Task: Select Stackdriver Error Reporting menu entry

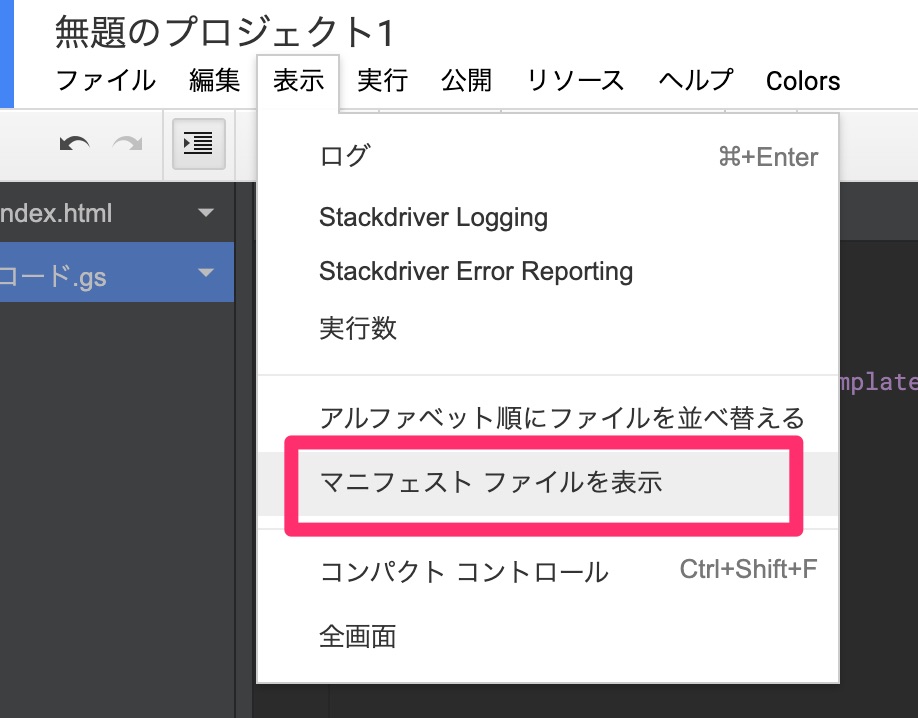Action: tap(476, 271)
